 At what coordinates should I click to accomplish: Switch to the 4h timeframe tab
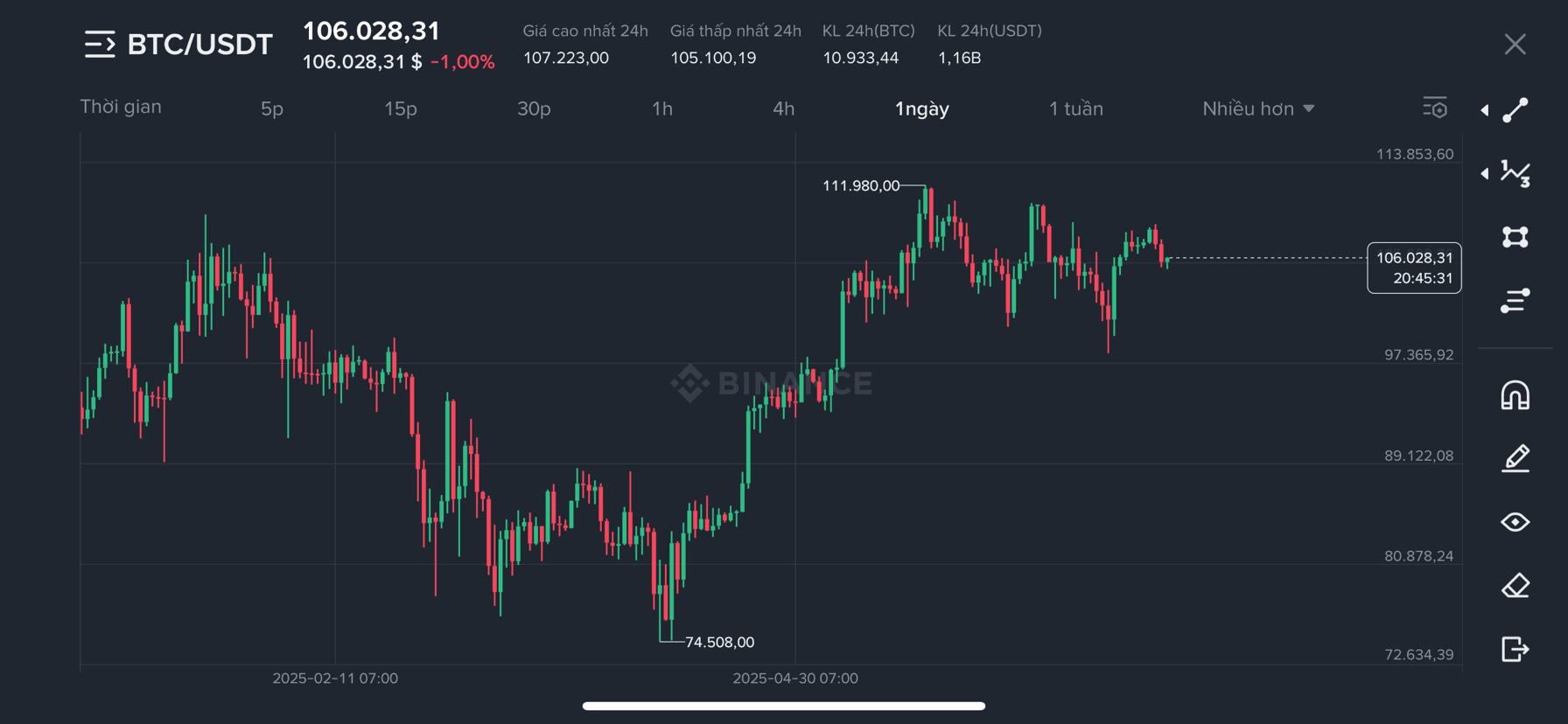coord(783,108)
